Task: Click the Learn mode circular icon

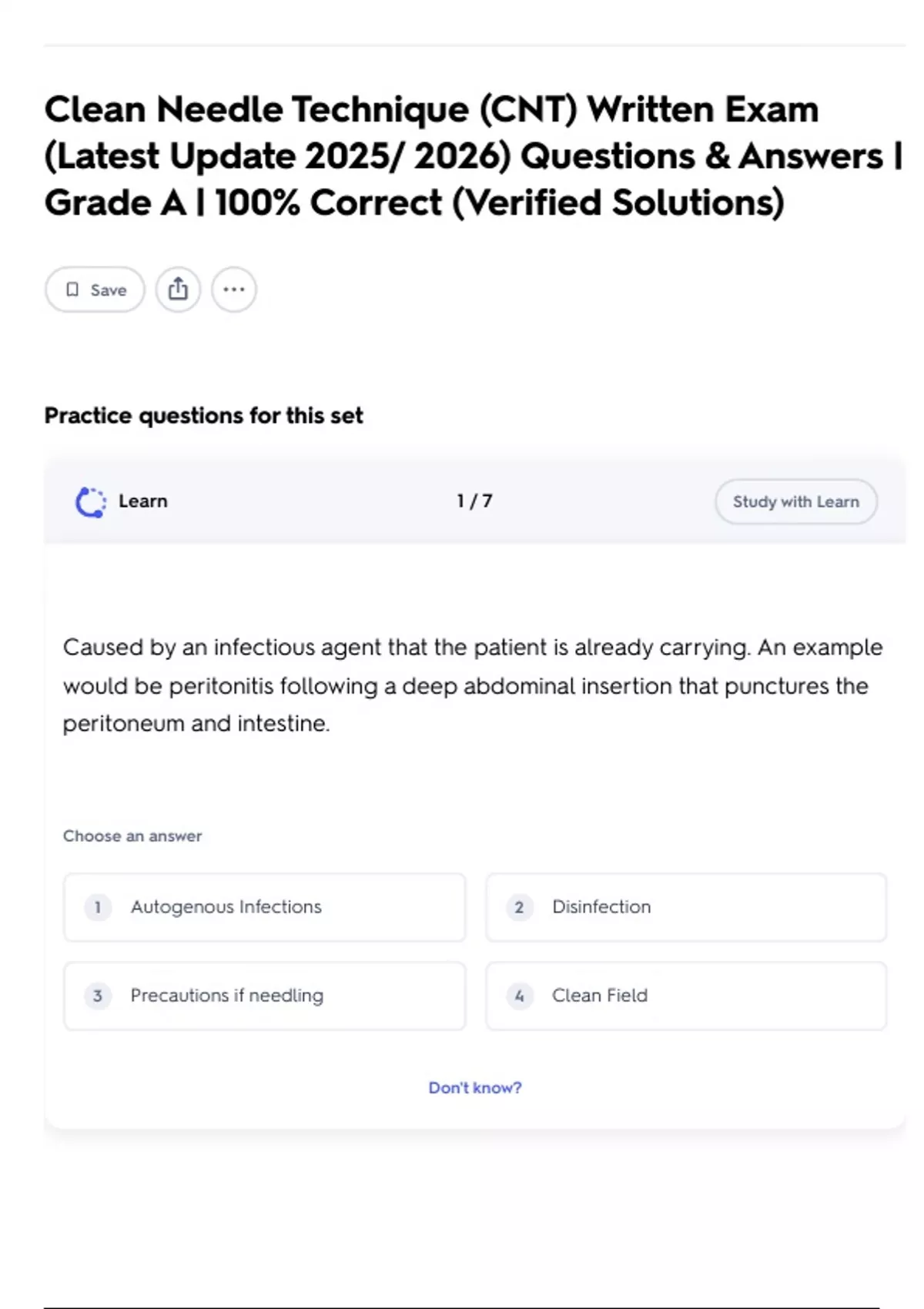Action: 91,502
